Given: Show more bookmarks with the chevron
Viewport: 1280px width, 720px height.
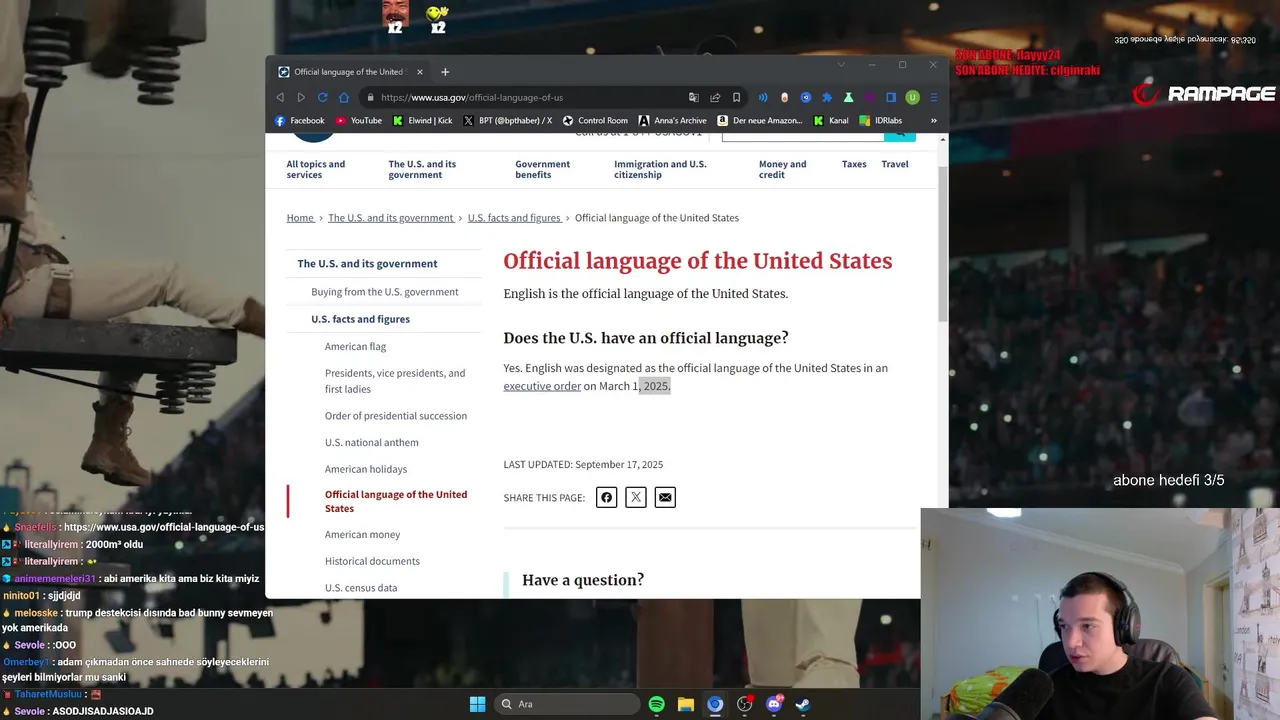Looking at the screenshot, I should tap(934, 120).
